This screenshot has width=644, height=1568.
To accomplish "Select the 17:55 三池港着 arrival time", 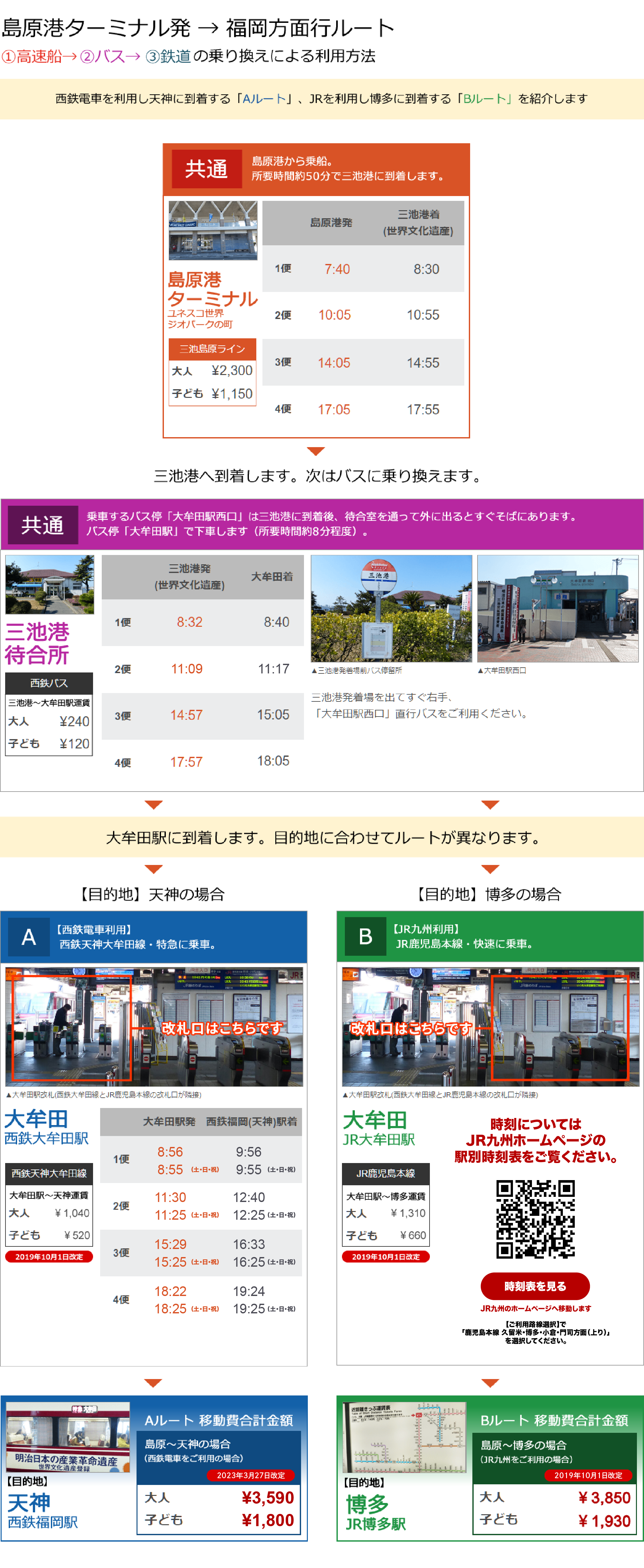I will click(423, 410).
